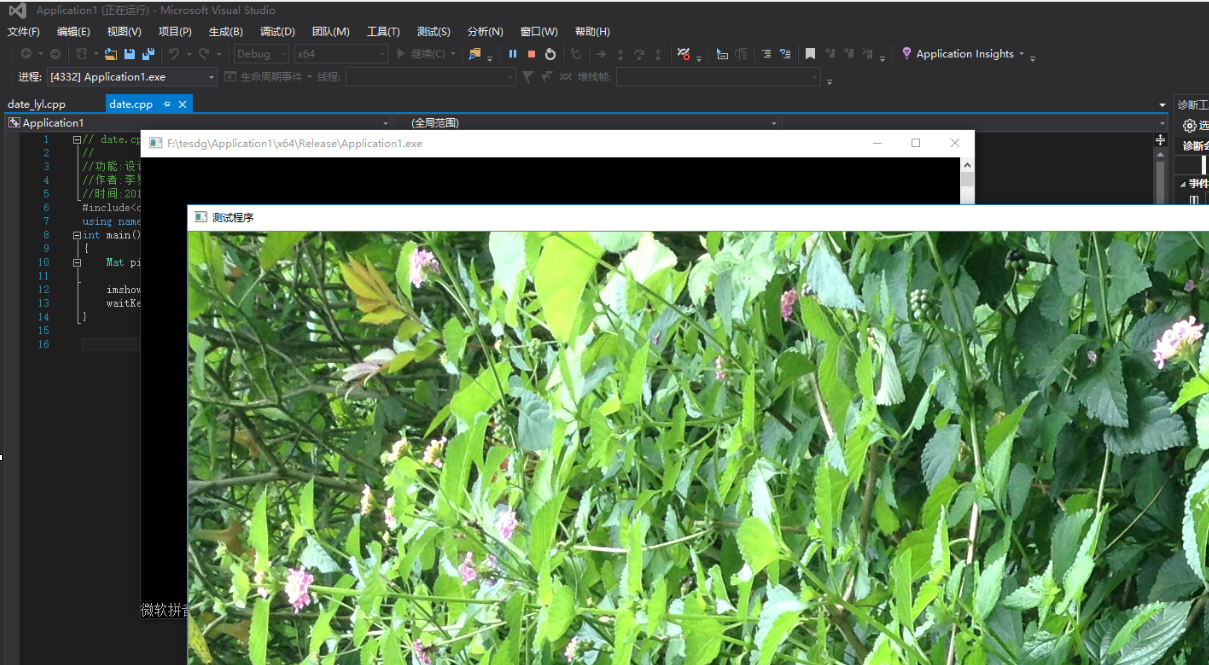Open the 项目(P) menu

(175, 32)
